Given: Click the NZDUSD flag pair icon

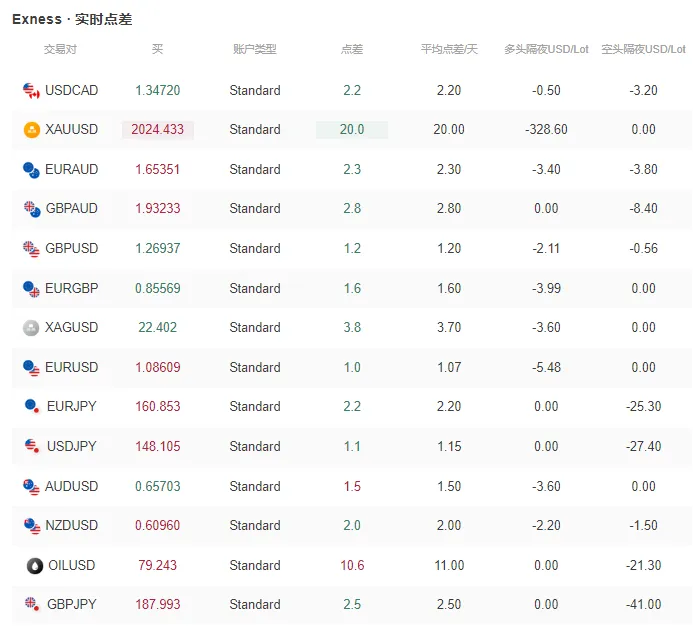Looking at the screenshot, I should coord(32,526).
